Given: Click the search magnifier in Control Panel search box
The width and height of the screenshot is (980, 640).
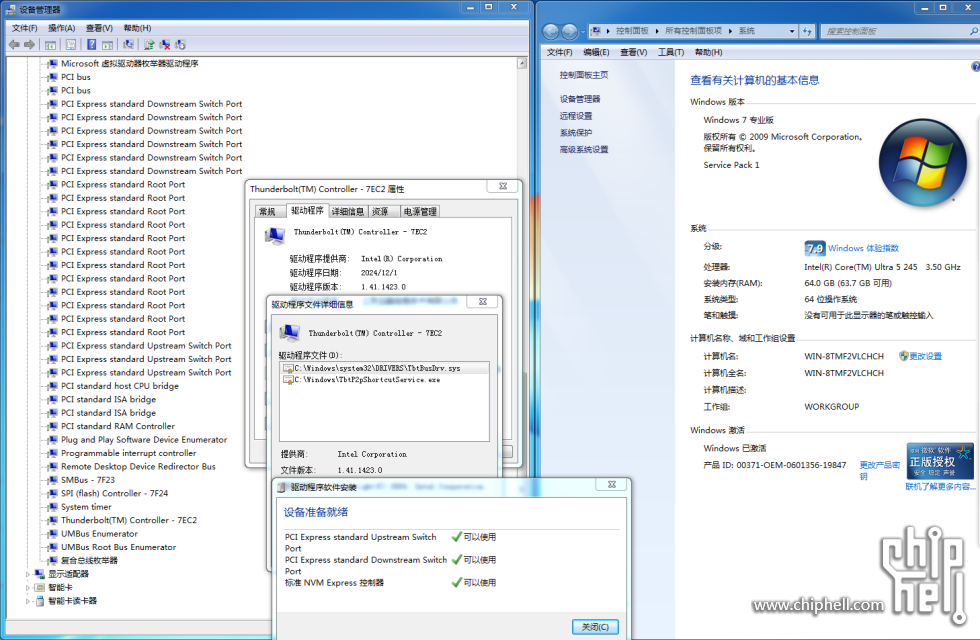Looking at the screenshot, I should pyautogui.click(x=973, y=31).
